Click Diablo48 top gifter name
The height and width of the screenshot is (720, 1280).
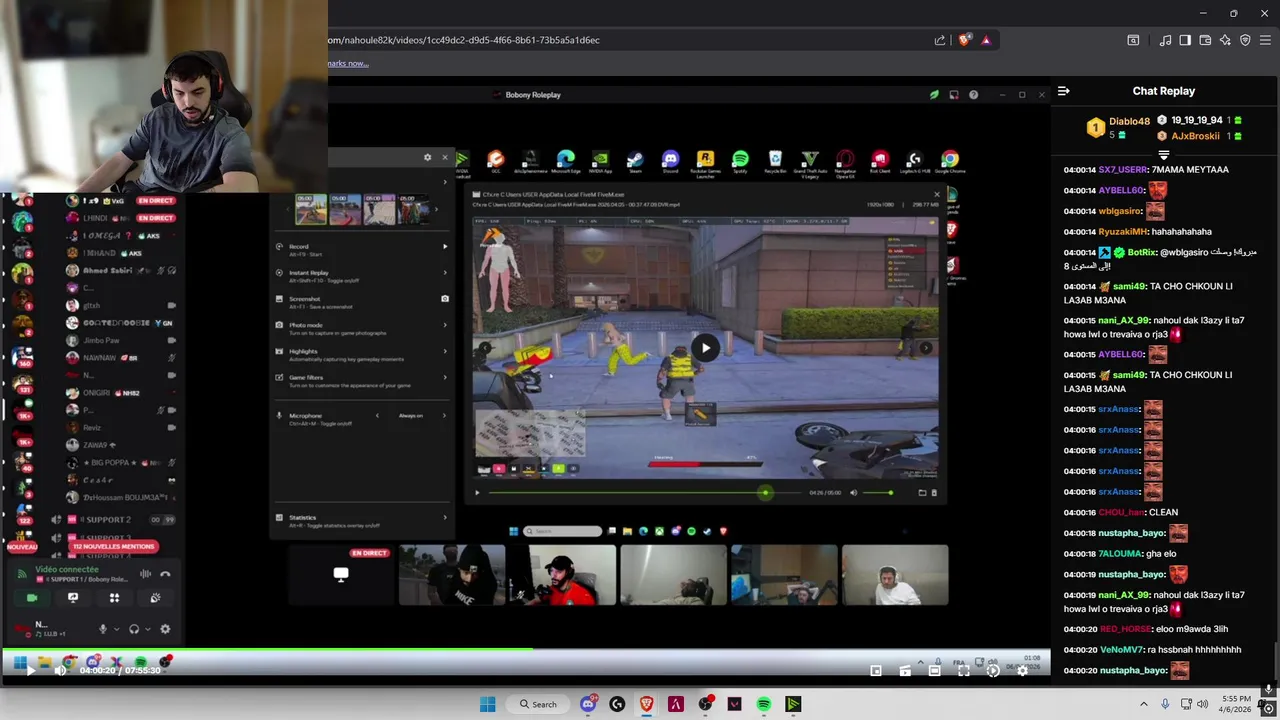pyautogui.click(x=1129, y=121)
